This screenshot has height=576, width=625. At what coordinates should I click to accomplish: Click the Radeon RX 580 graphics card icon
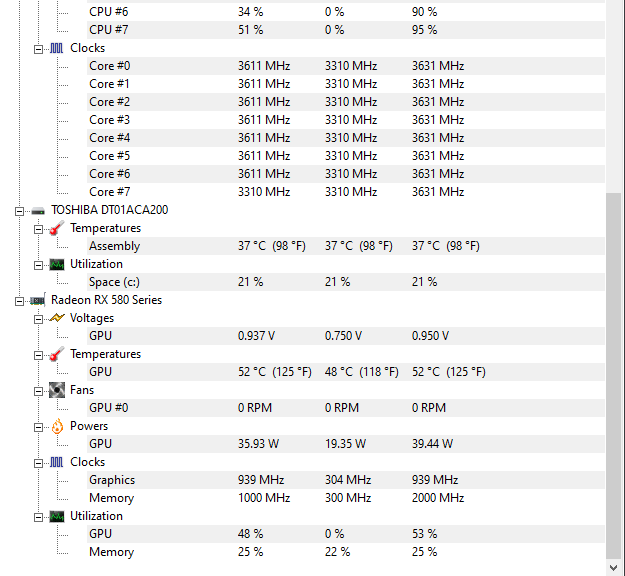point(38,300)
